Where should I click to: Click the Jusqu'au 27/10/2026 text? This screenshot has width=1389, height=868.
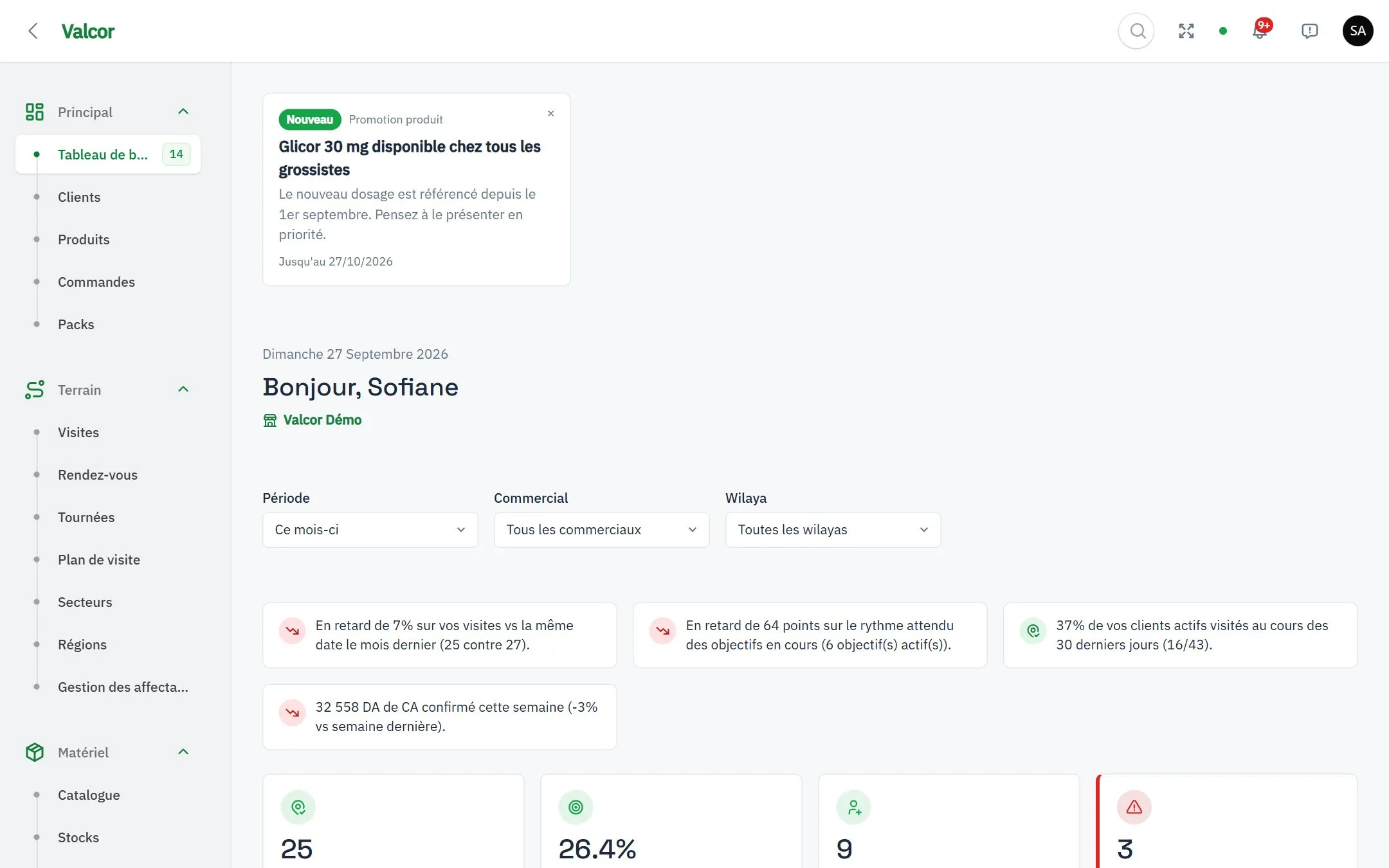336,262
